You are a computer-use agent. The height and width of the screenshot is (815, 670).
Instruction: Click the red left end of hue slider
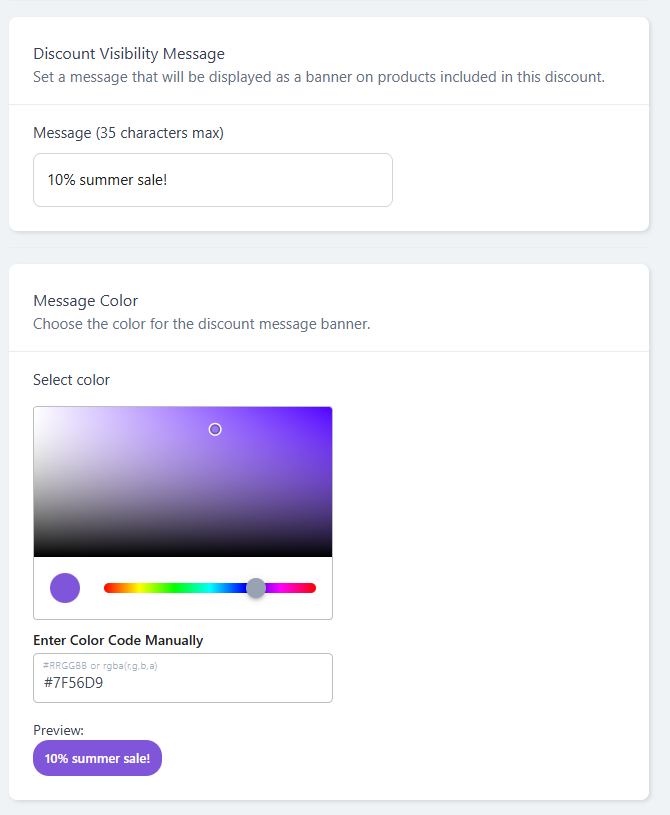coord(108,588)
